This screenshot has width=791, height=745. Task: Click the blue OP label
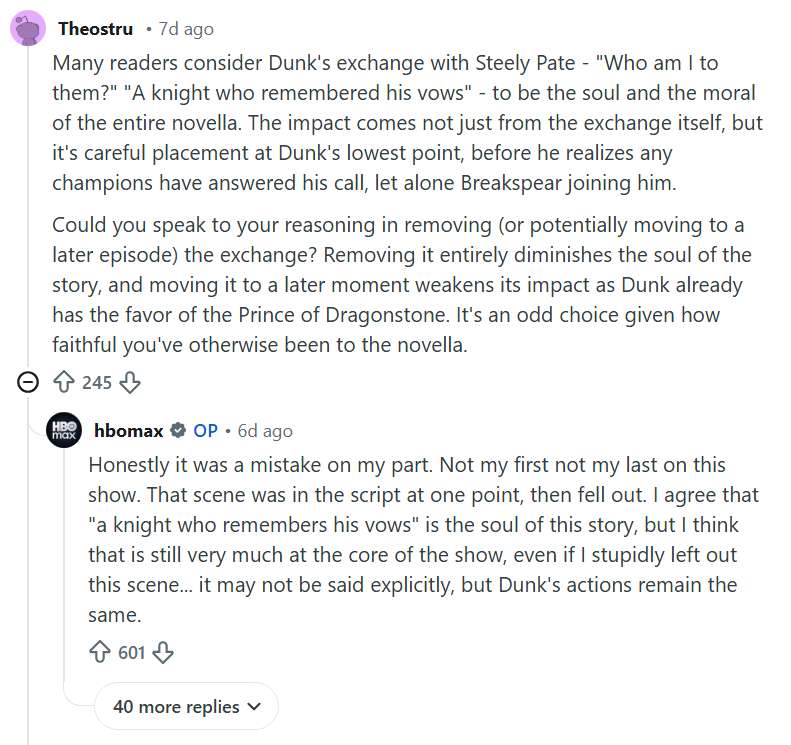pos(205,431)
